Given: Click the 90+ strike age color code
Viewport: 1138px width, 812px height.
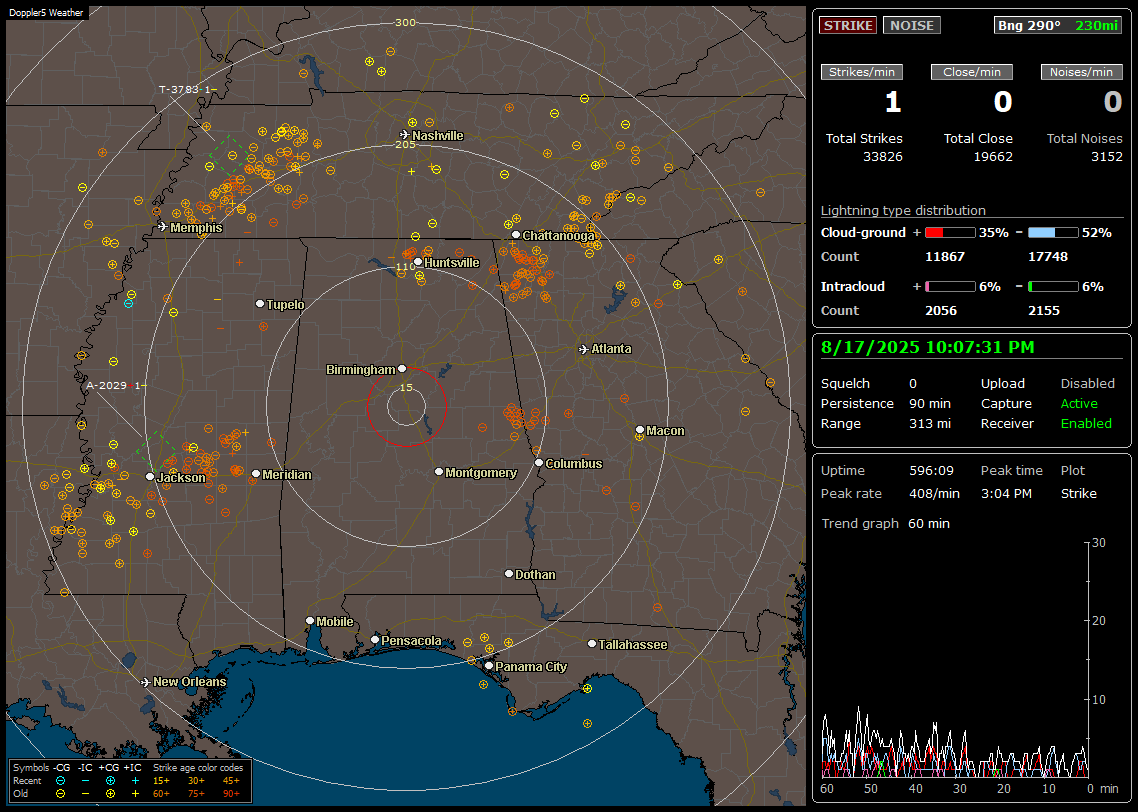Looking at the screenshot, I should (231, 794).
